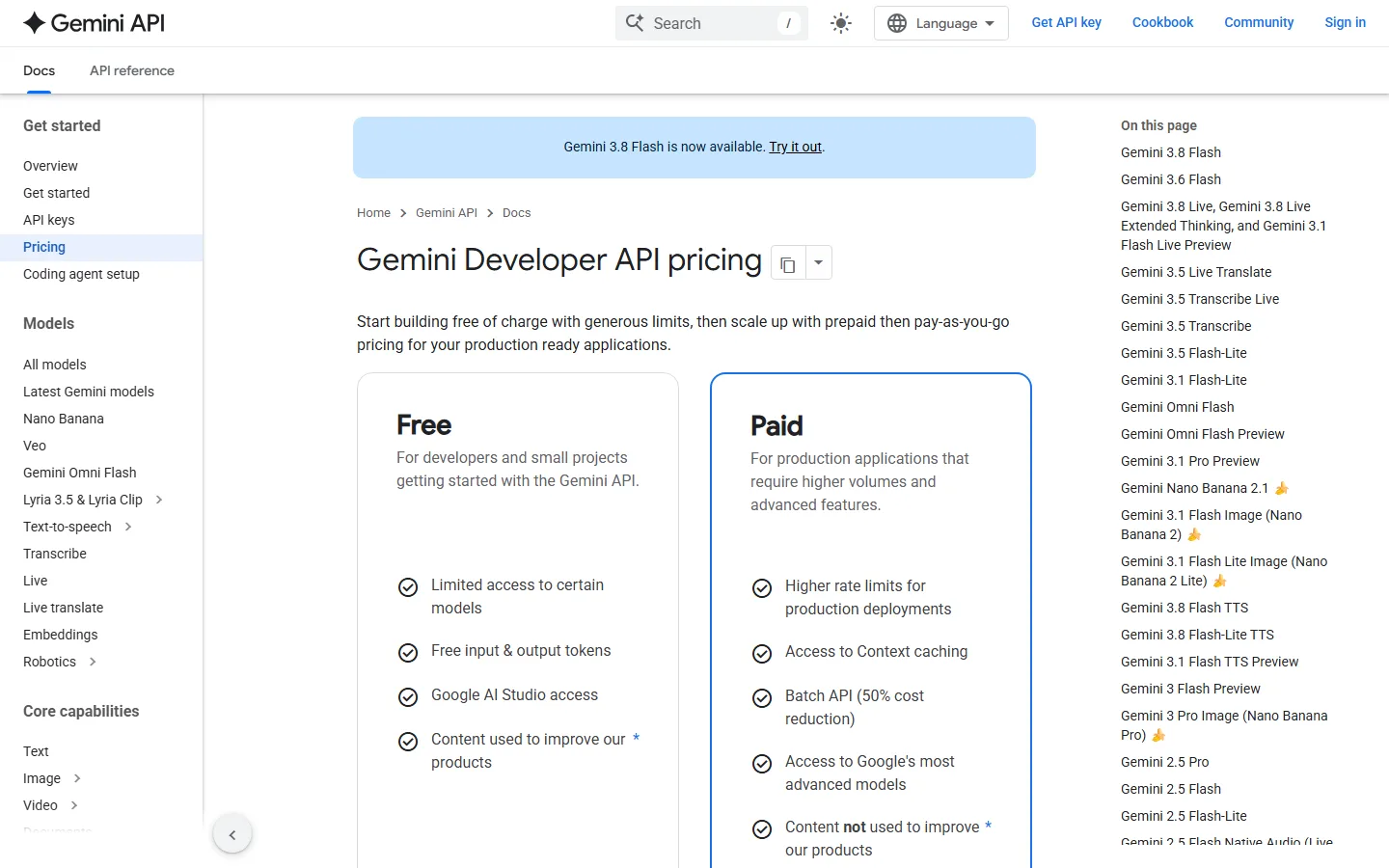Click the asterisk footnote after 'Content used to improve our'

[637, 739]
